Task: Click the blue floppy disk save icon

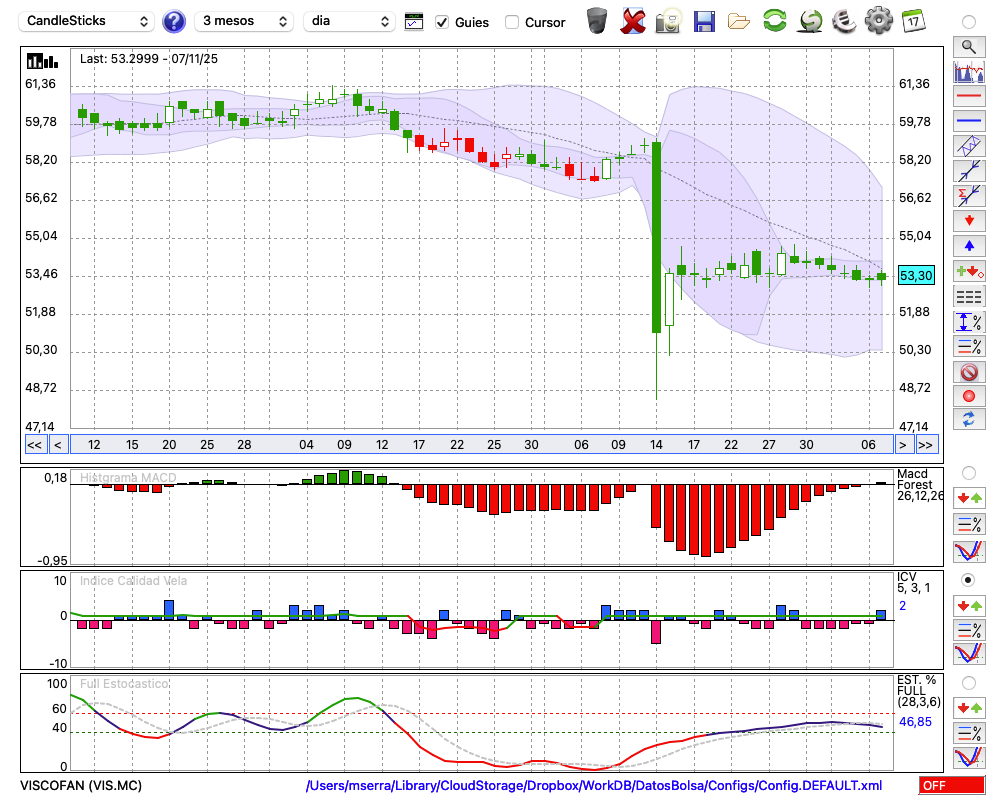Action: click(x=704, y=21)
